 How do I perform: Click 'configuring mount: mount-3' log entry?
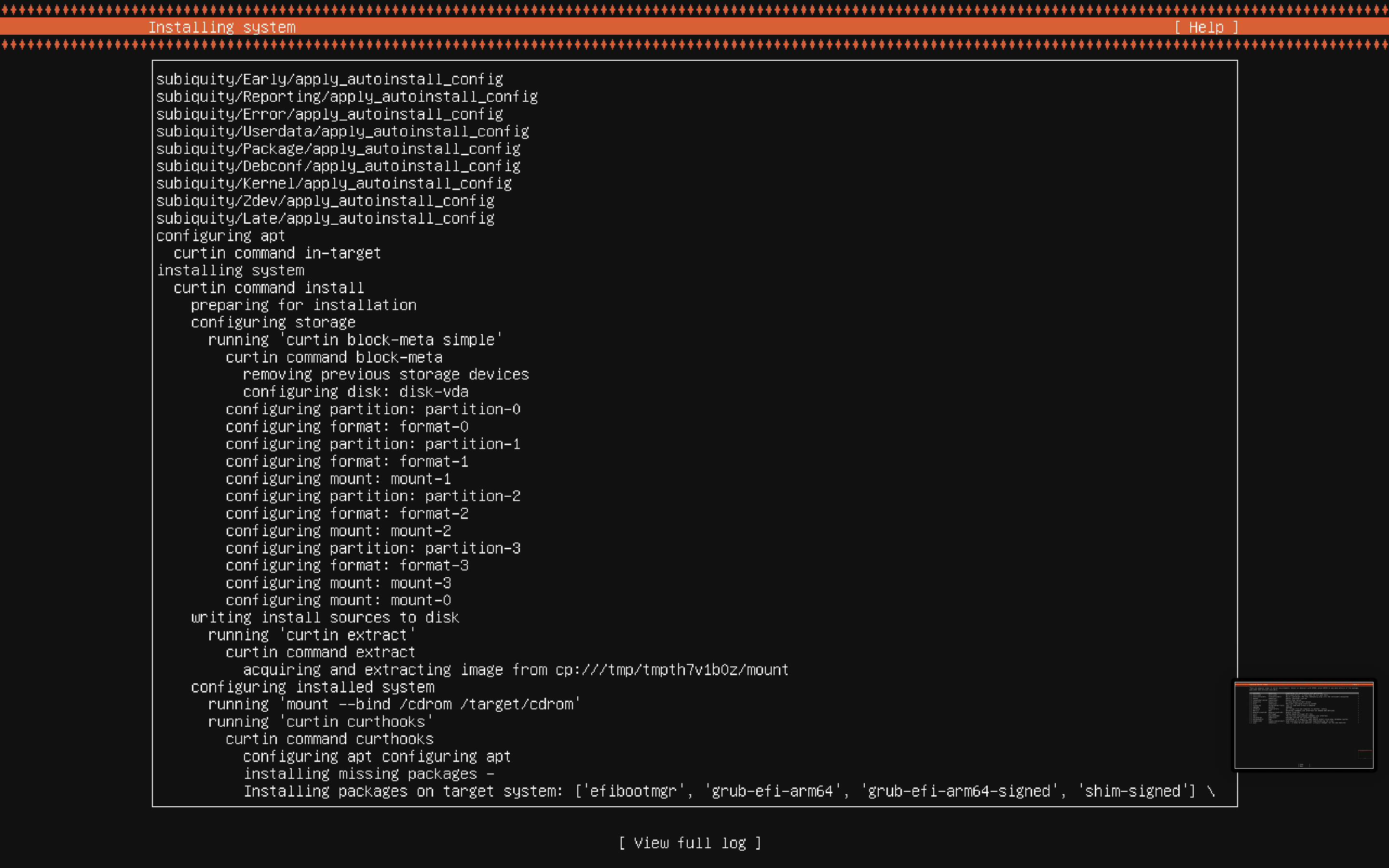[338, 583]
